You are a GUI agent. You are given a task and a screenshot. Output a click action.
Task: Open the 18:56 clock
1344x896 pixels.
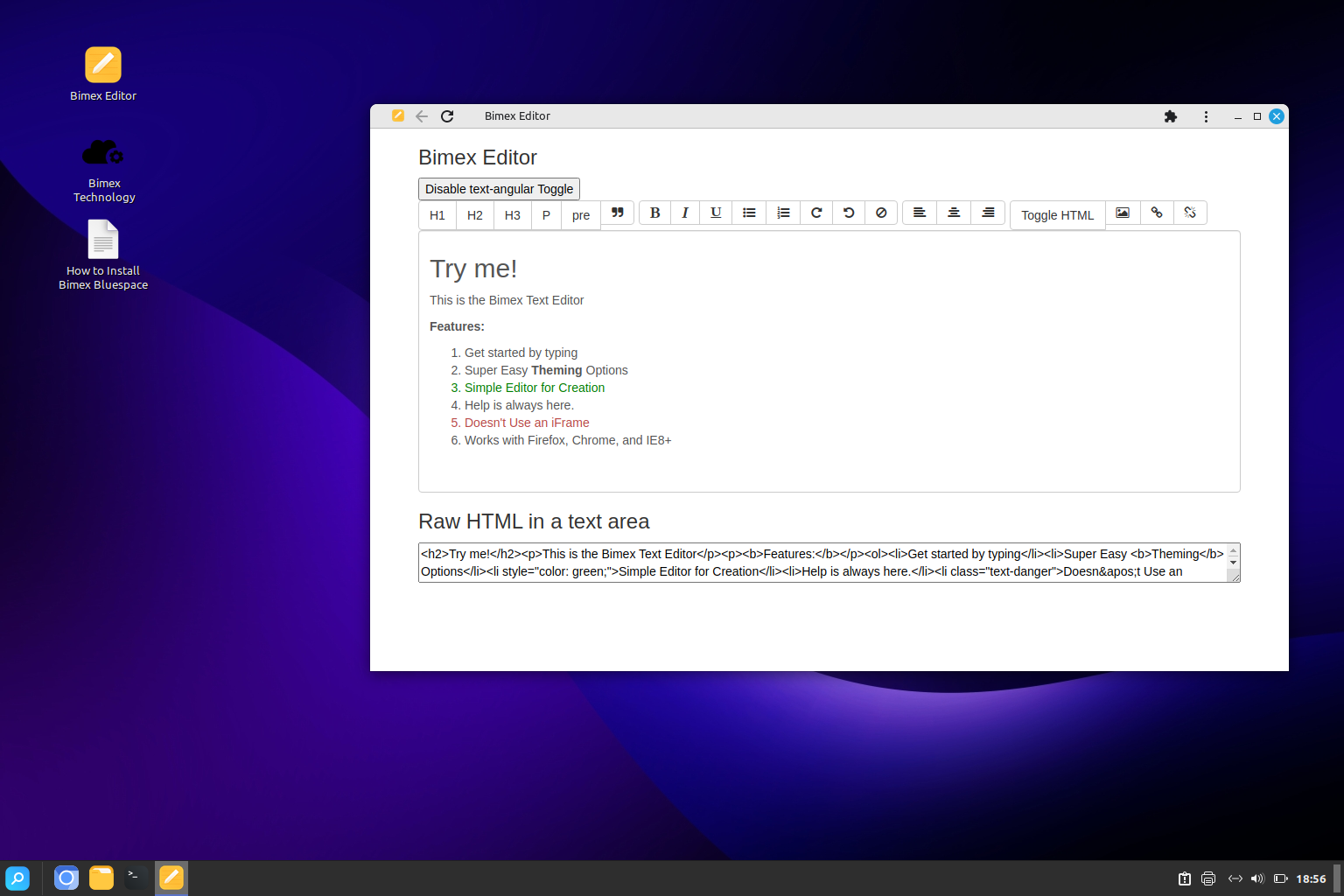coord(1311,878)
